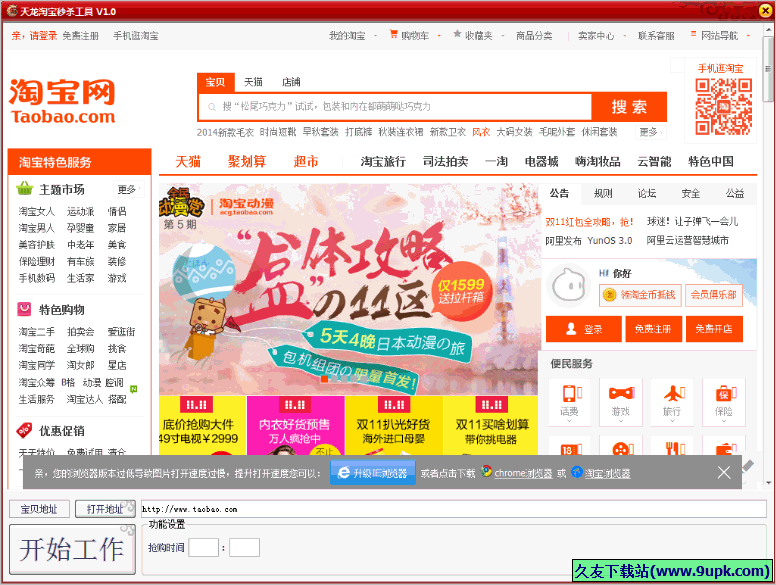This screenshot has height=585, width=776.
Task: Click the mobile Taobao QR code
Action: point(723,107)
